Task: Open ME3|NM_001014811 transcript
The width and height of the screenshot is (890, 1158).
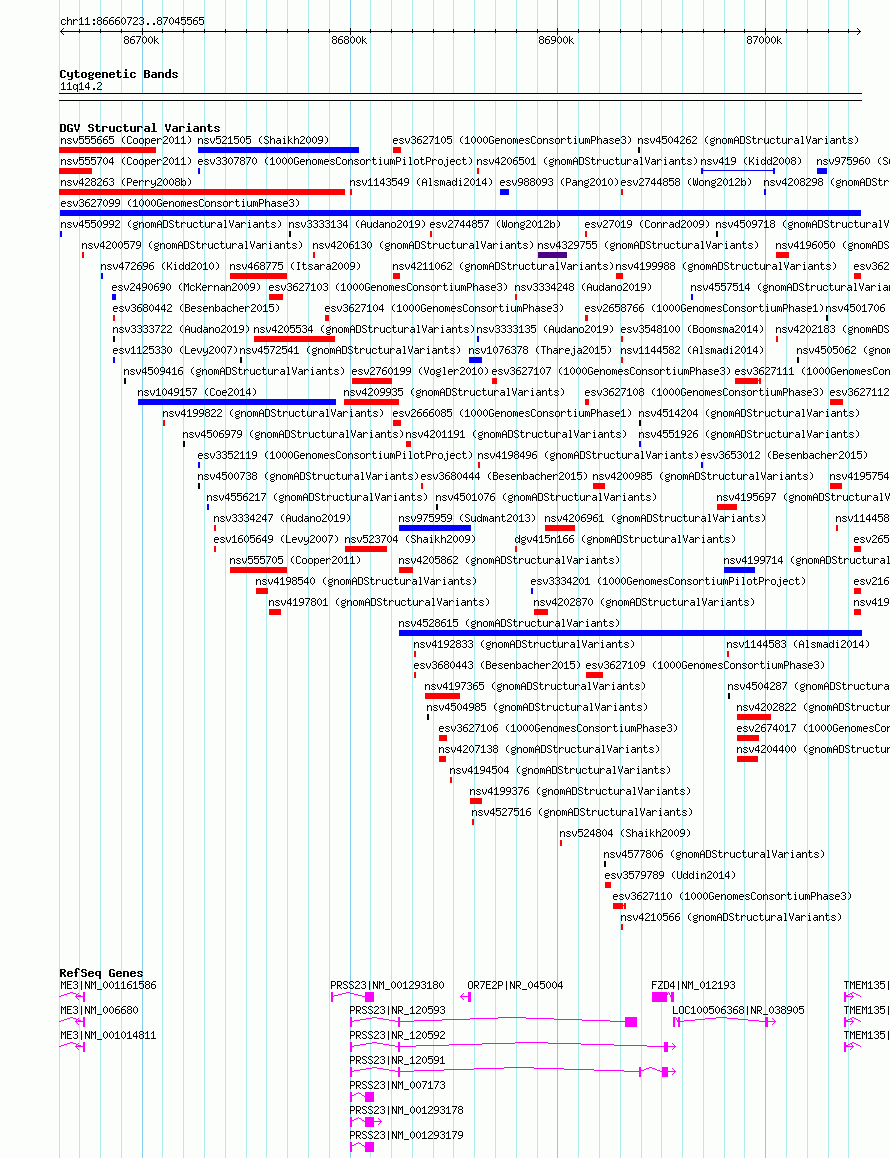Action: coord(108,1036)
